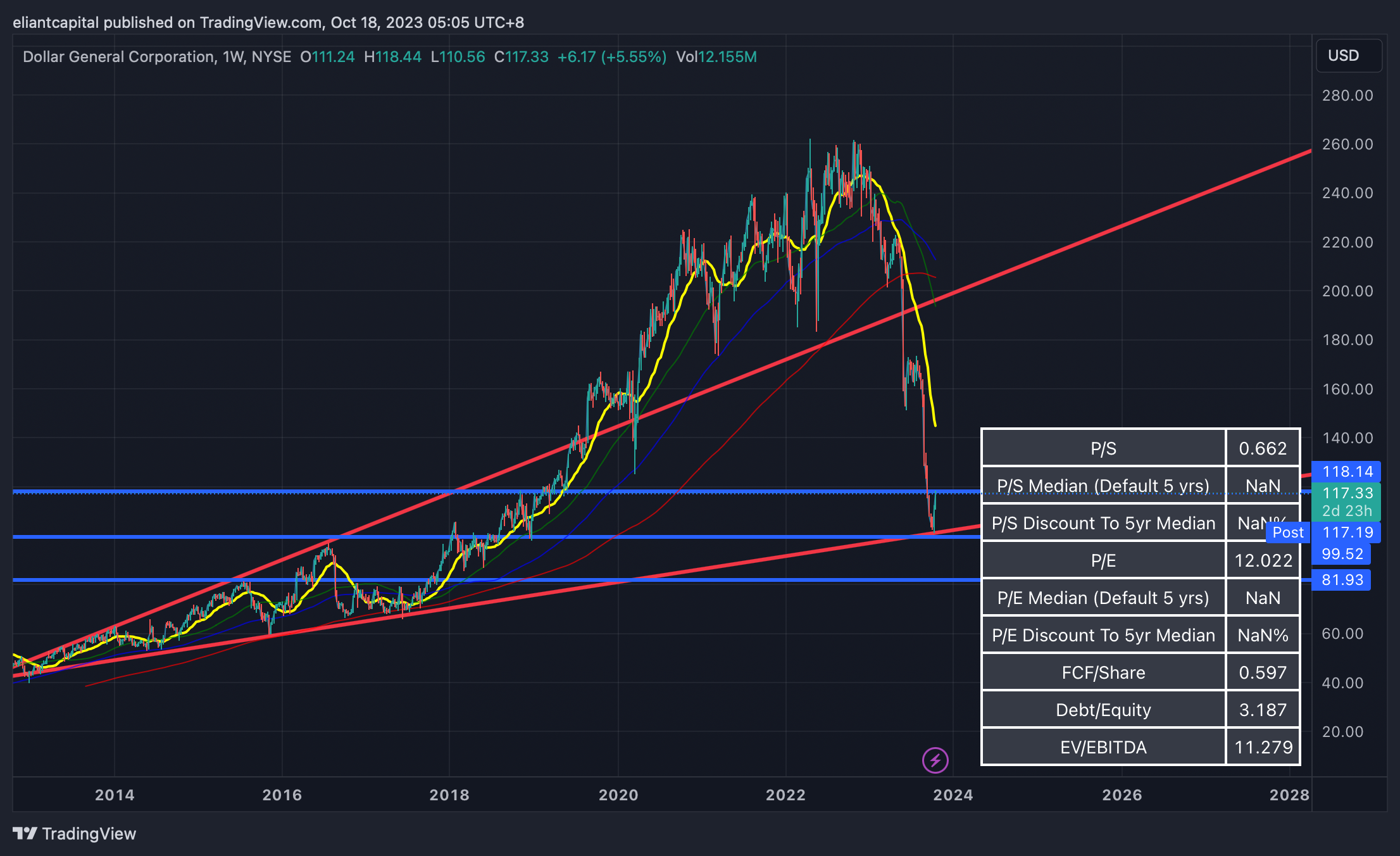Select the 81.93 horizontal line price label
The height and width of the screenshot is (856, 1400).
(x=1342, y=580)
